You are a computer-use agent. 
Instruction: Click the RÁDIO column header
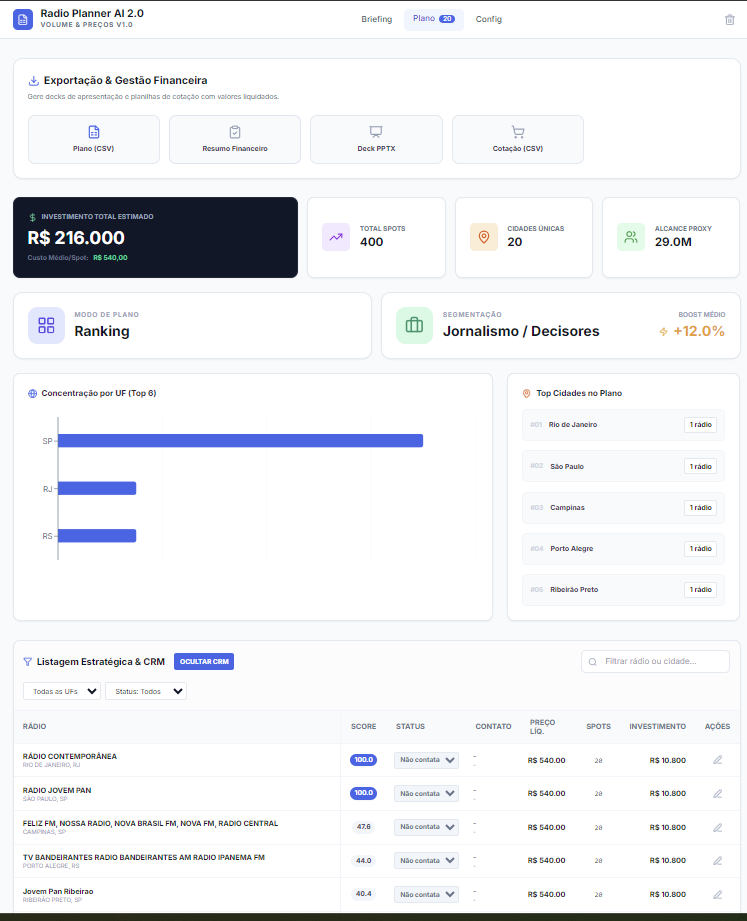click(x=35, y=727)
